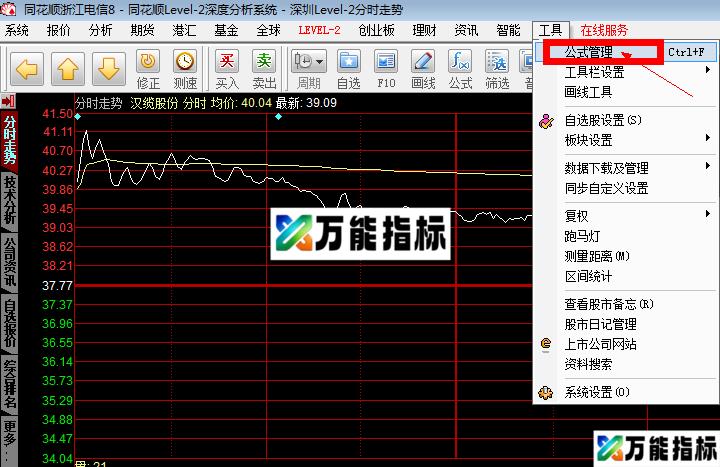
Task: Click the down arrow toolbar icon
Action: coord(108,69)
